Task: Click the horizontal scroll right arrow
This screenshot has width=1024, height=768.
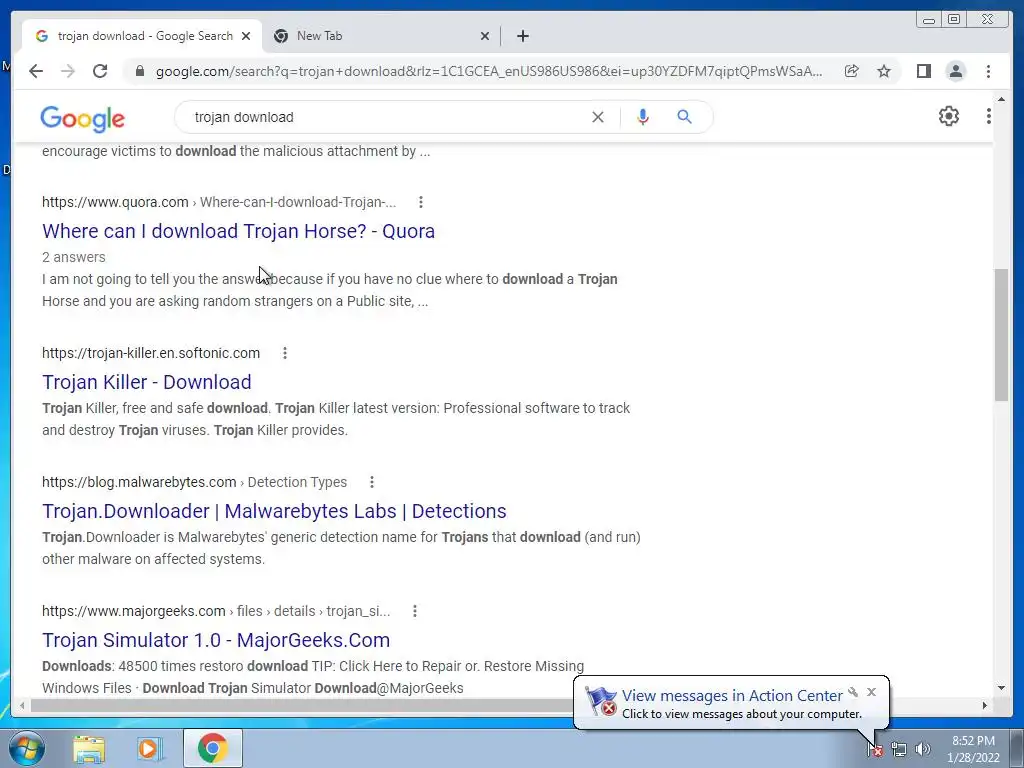Action: (x=985, y=705)
